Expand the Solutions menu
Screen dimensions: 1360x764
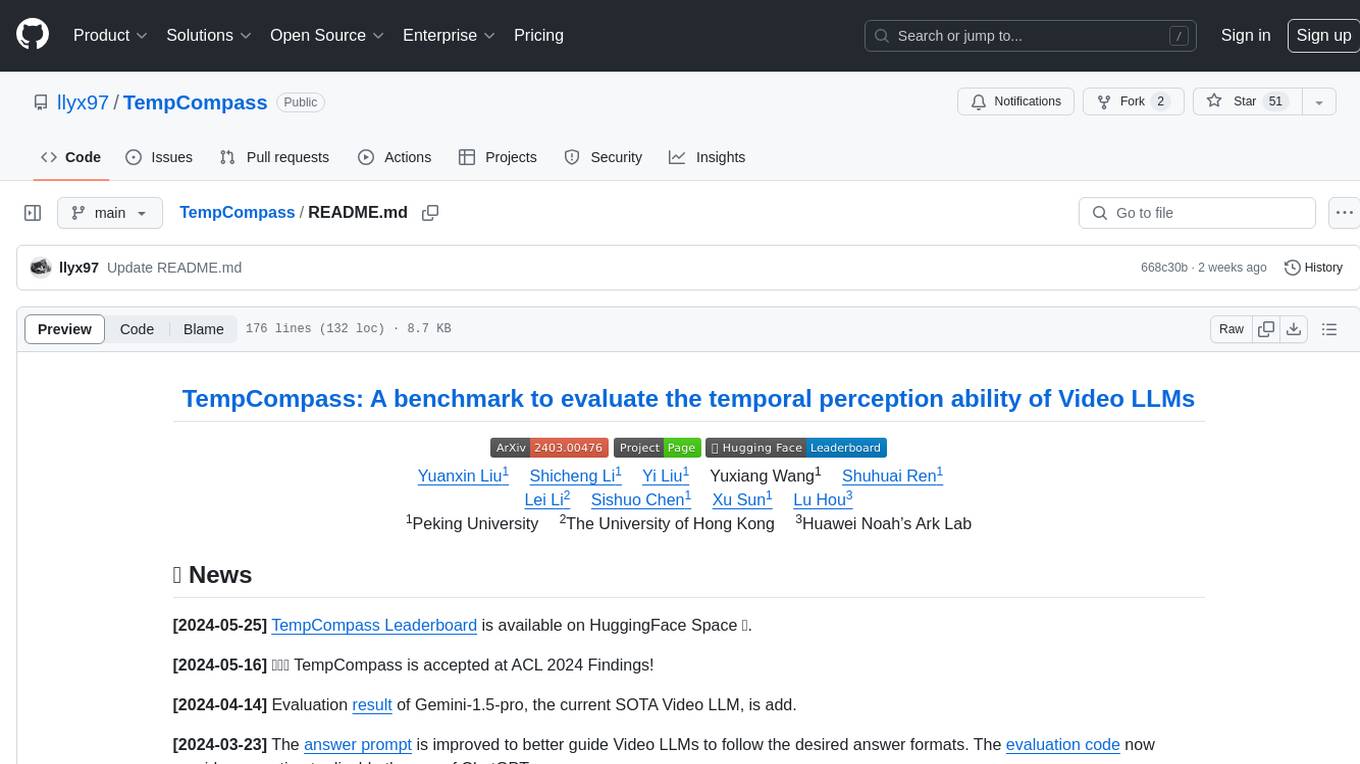pyautogui.click(x=207, y=35)
